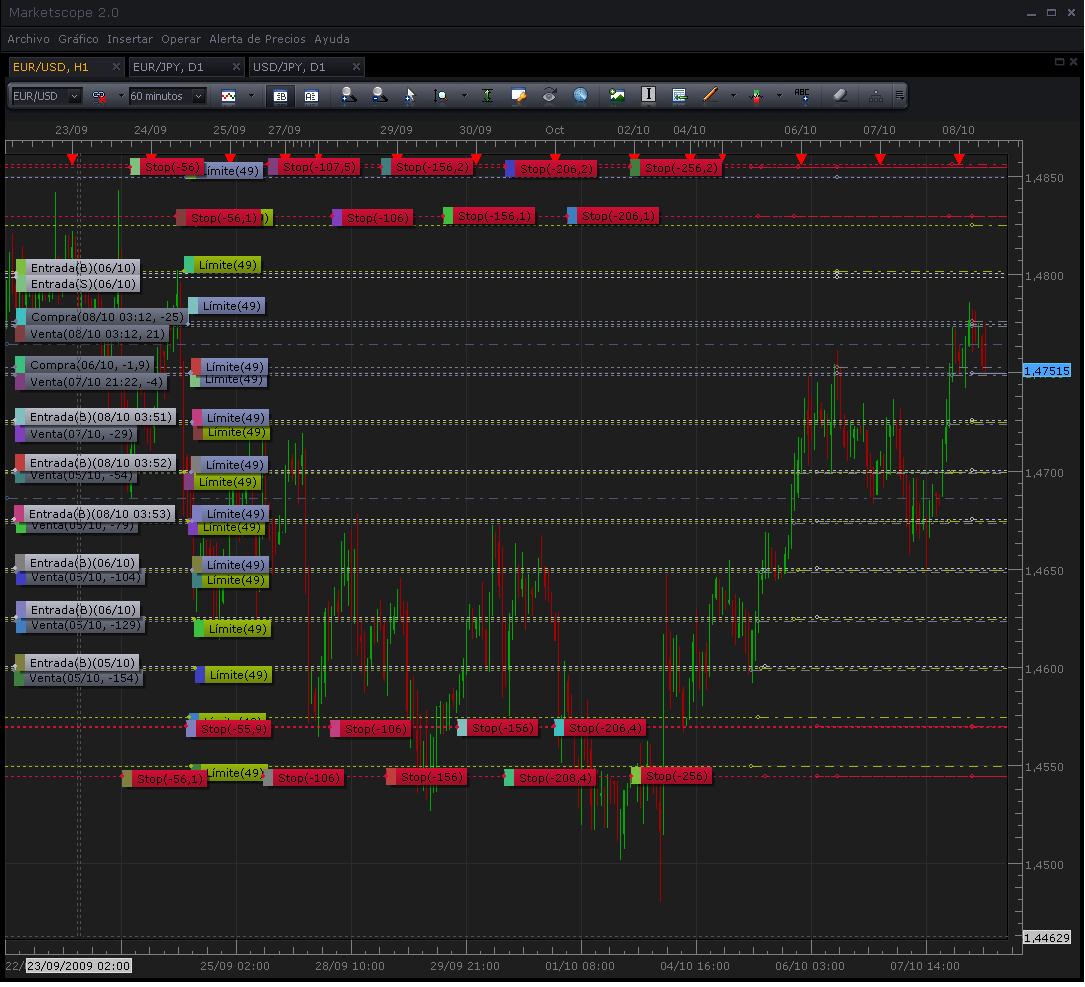This screenshot has height=987, width=1085.
Task: Open the Alerta de Precios menu
Action: coord(257,39)
